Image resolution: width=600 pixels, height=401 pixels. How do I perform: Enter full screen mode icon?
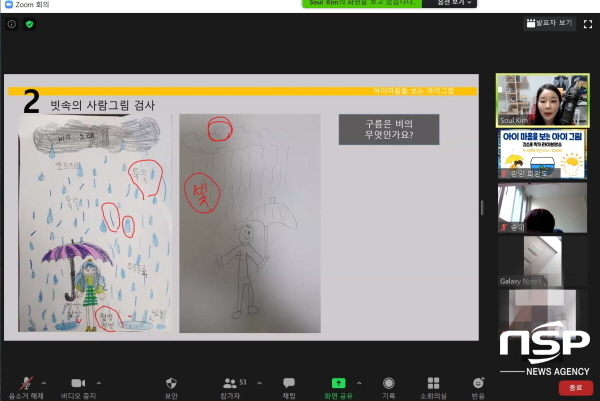point(588,23)
